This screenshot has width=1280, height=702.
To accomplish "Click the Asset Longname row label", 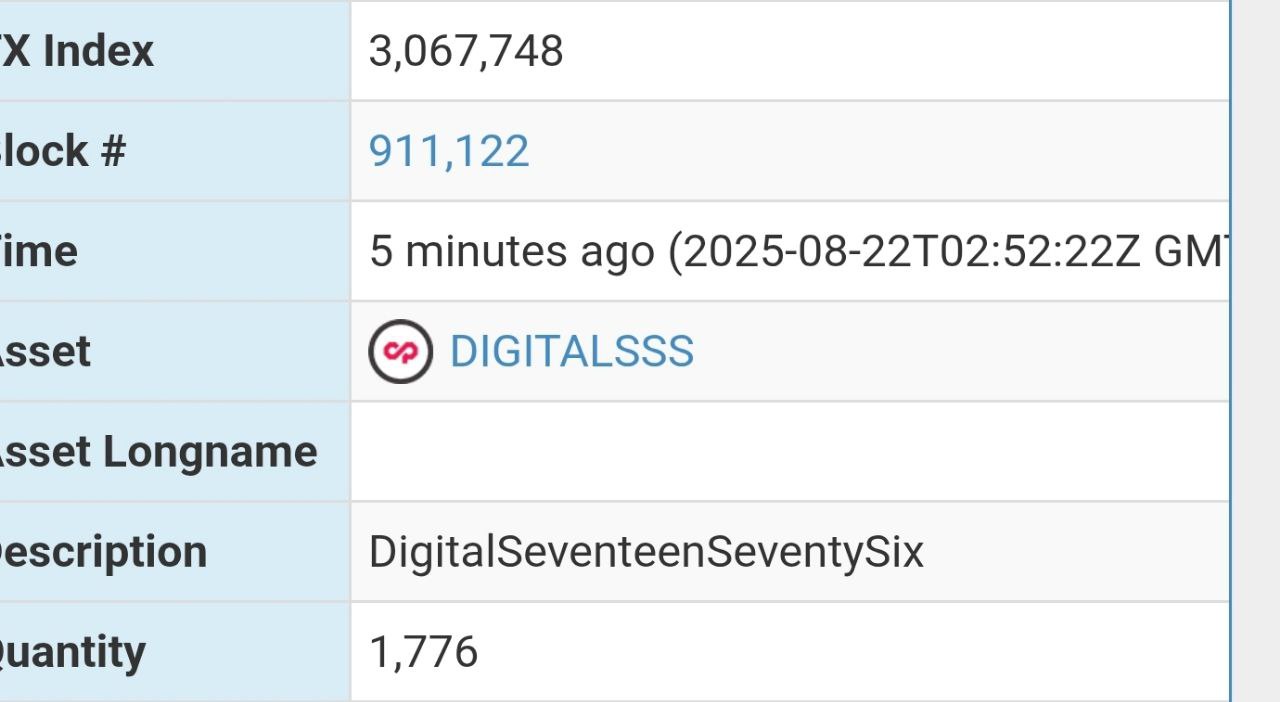I will pyautogui.click(x=157, y=452).
